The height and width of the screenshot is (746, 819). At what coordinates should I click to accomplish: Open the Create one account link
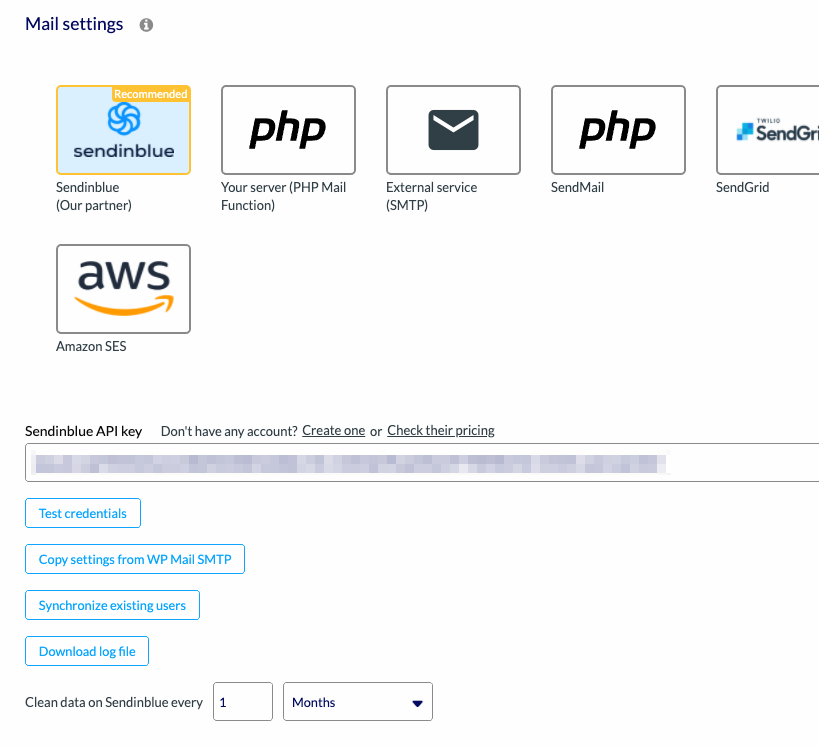click(334, 430)
